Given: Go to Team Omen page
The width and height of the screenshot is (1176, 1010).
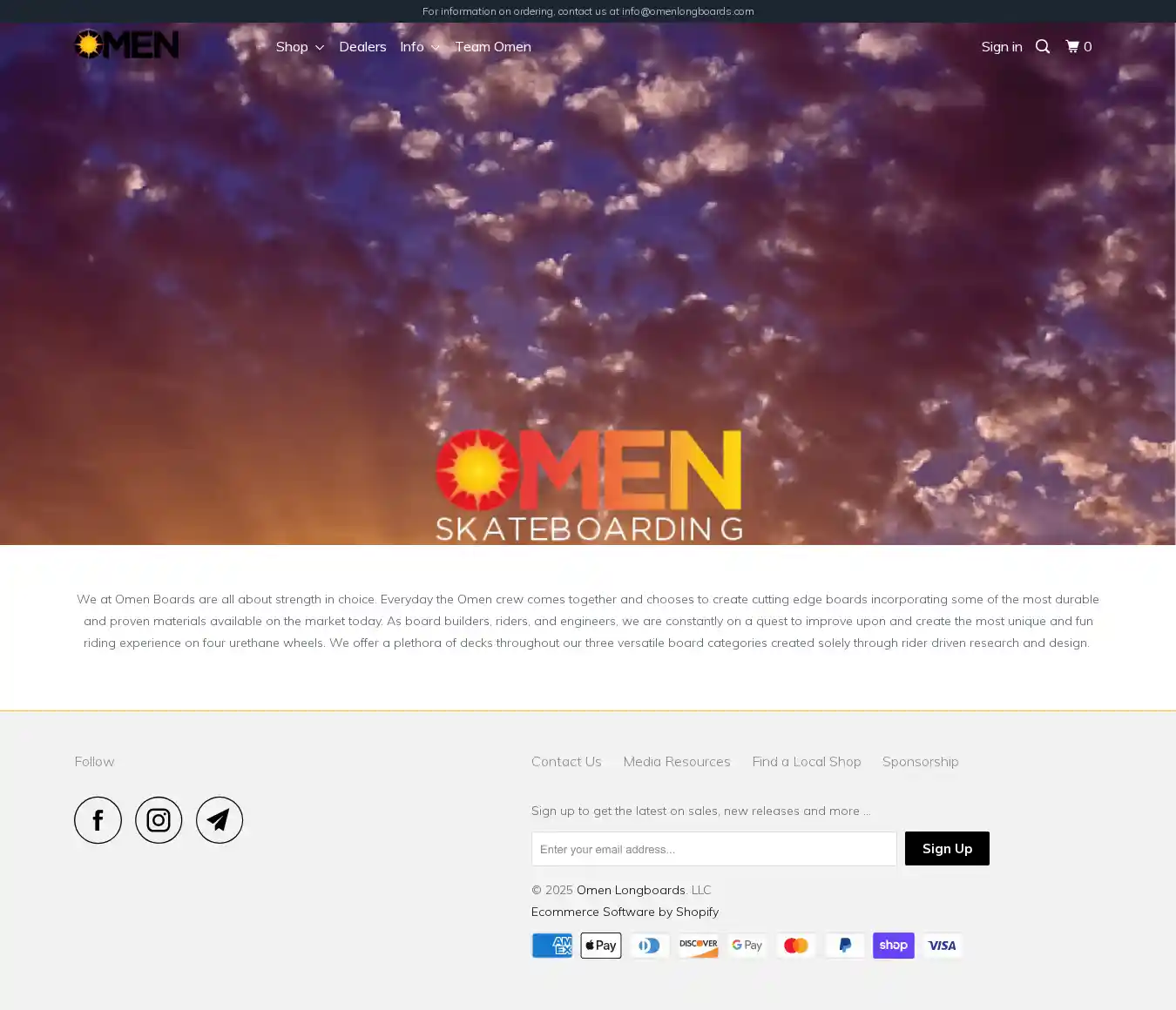Looking at the screenshot, I should click(x=492, y=47).
